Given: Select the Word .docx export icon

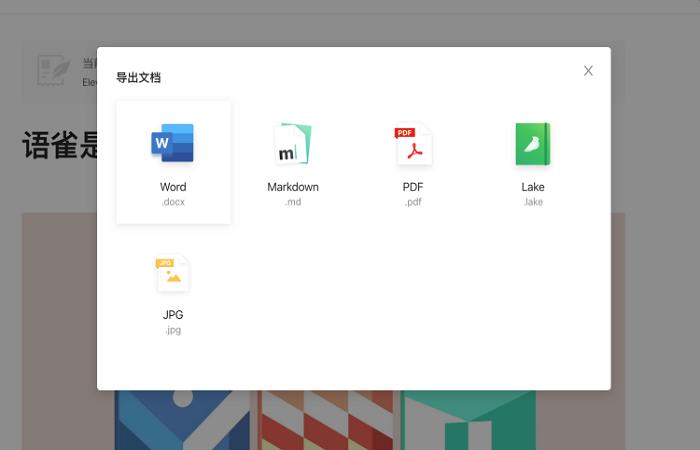Looking at the screenshot, I should (173, 143).
